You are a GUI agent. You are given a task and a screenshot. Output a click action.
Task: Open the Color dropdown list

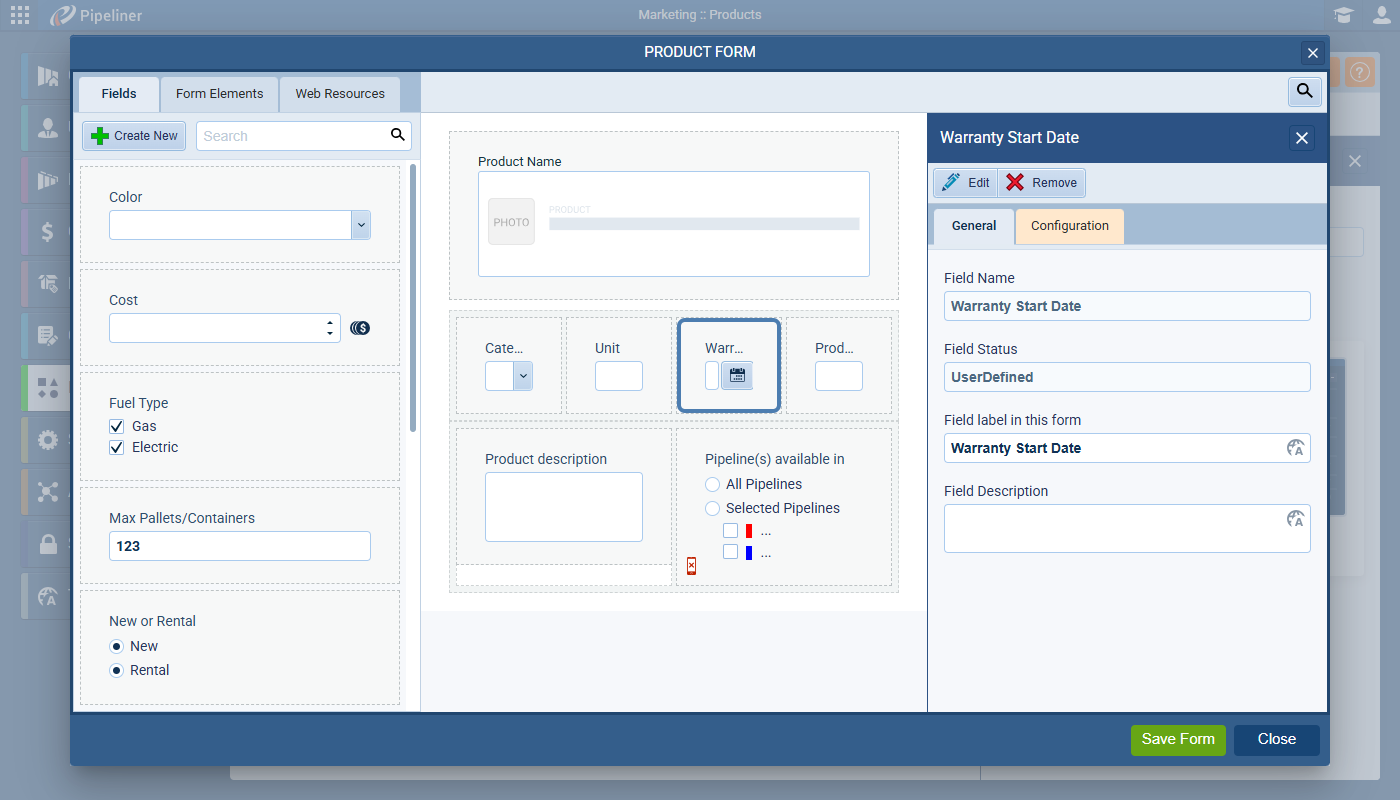[361, 225]
